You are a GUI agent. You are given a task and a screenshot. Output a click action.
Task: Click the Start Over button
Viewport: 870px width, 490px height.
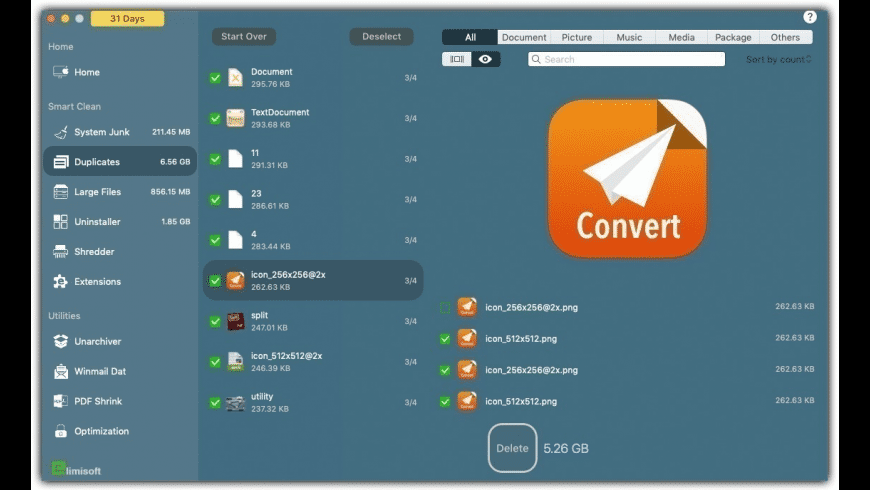click(x=244, y=37)
